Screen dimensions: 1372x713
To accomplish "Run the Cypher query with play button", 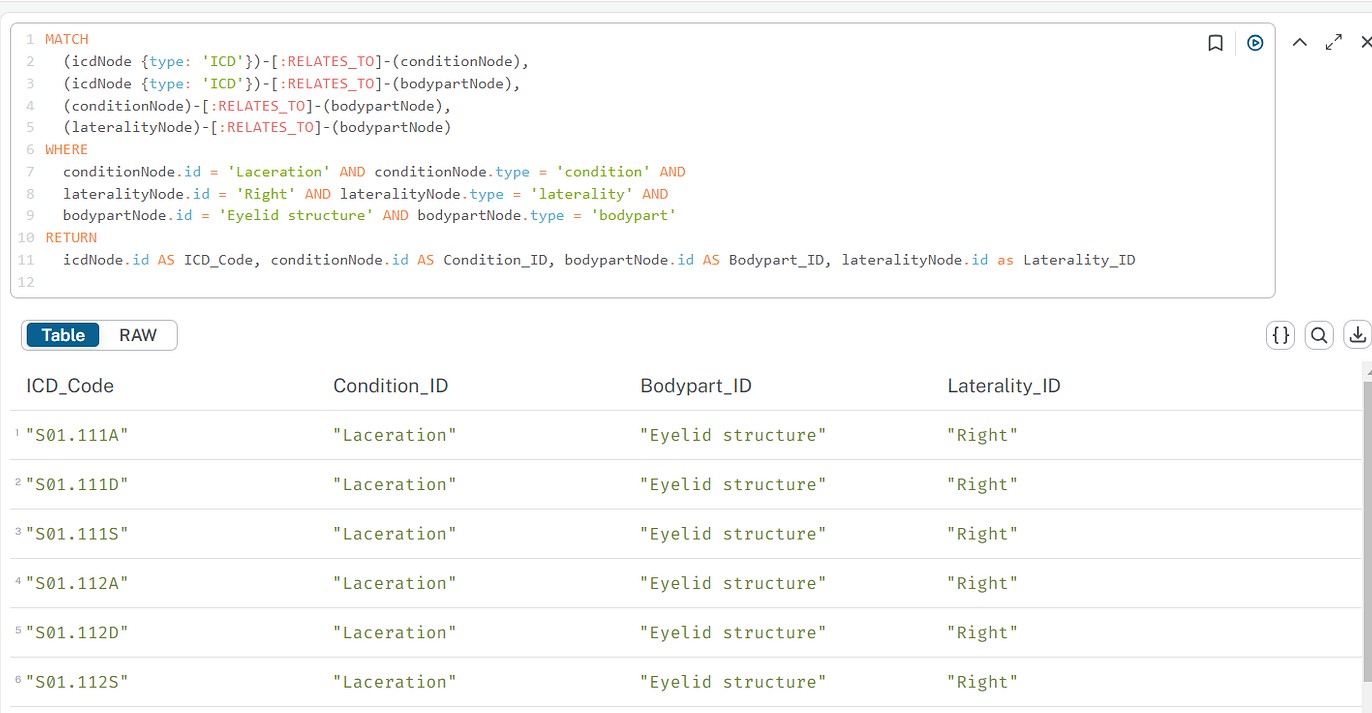I will pyautogui.click(x=1255, y=43).
